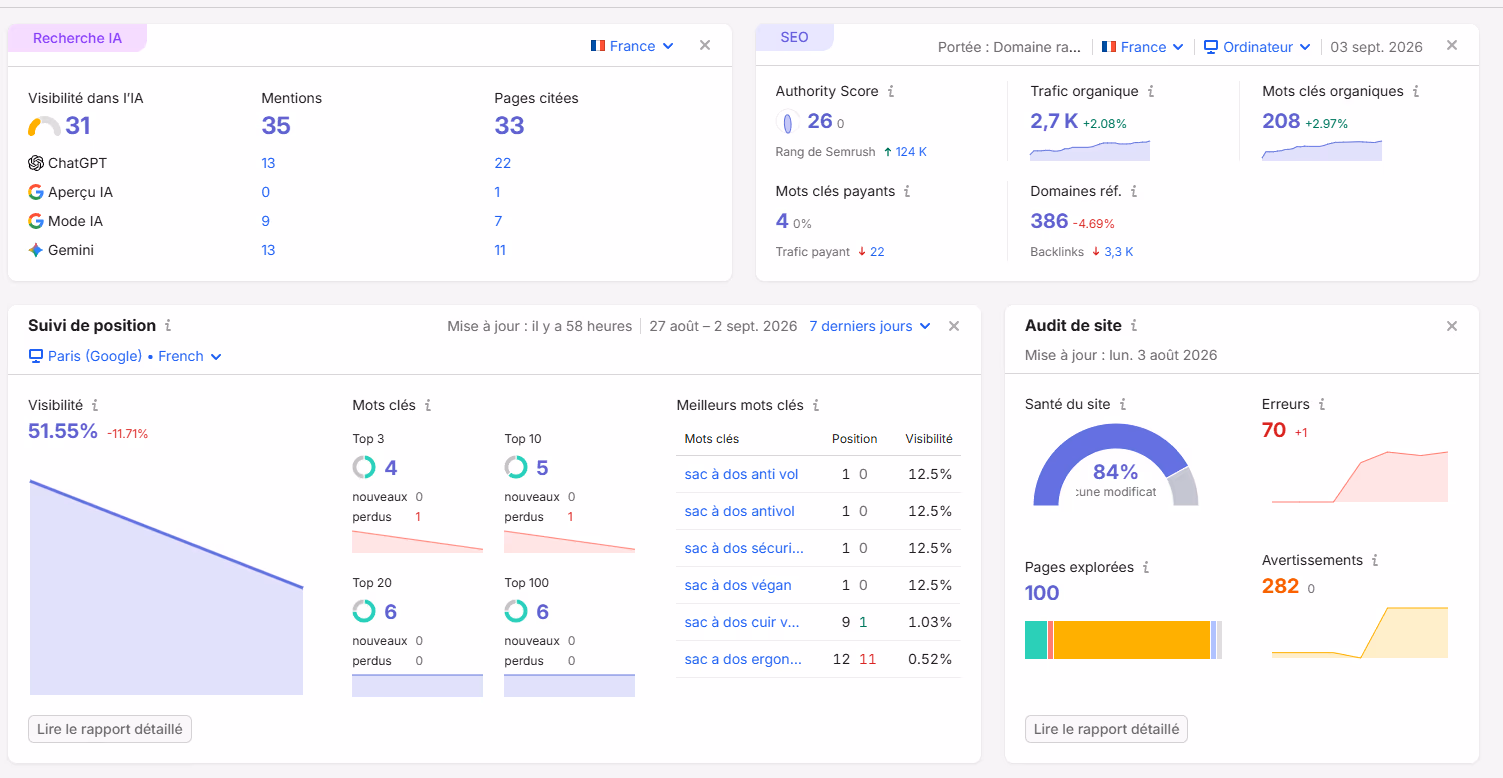
Task: Open the Rang de Semrush 124 K link
Action: coord(911,152)
